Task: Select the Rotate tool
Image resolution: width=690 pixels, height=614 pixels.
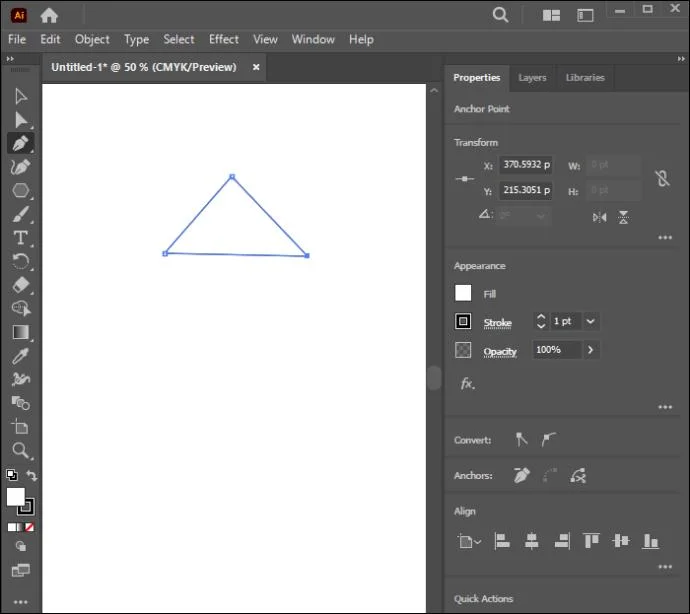Action: pos(20,261)
